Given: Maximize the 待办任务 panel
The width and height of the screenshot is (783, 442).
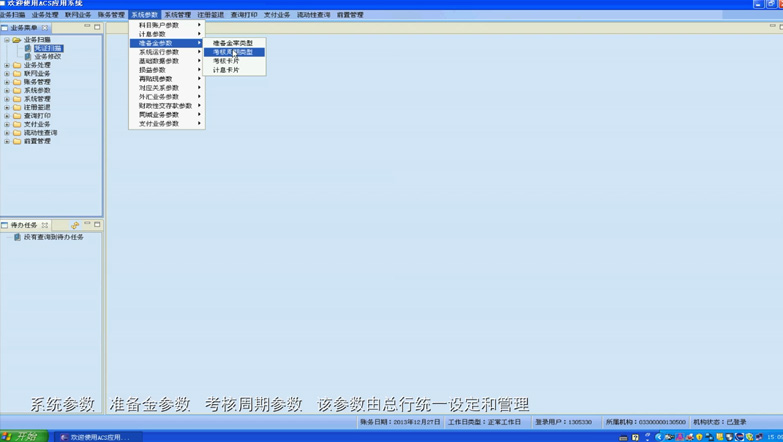Looking at the screenshot, I should [x=97, y=225].
